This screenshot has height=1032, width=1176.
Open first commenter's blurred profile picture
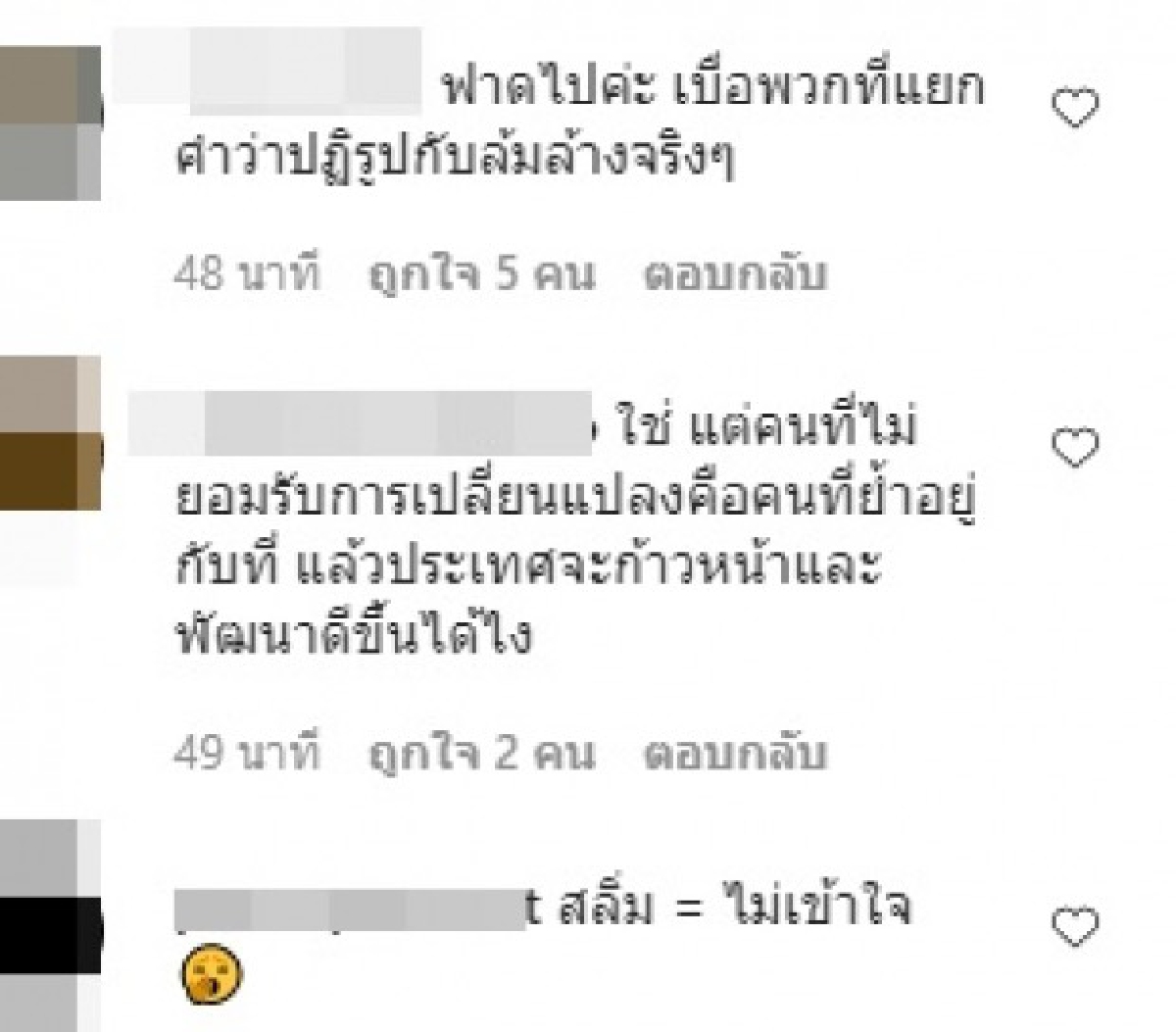pos(50,123)
